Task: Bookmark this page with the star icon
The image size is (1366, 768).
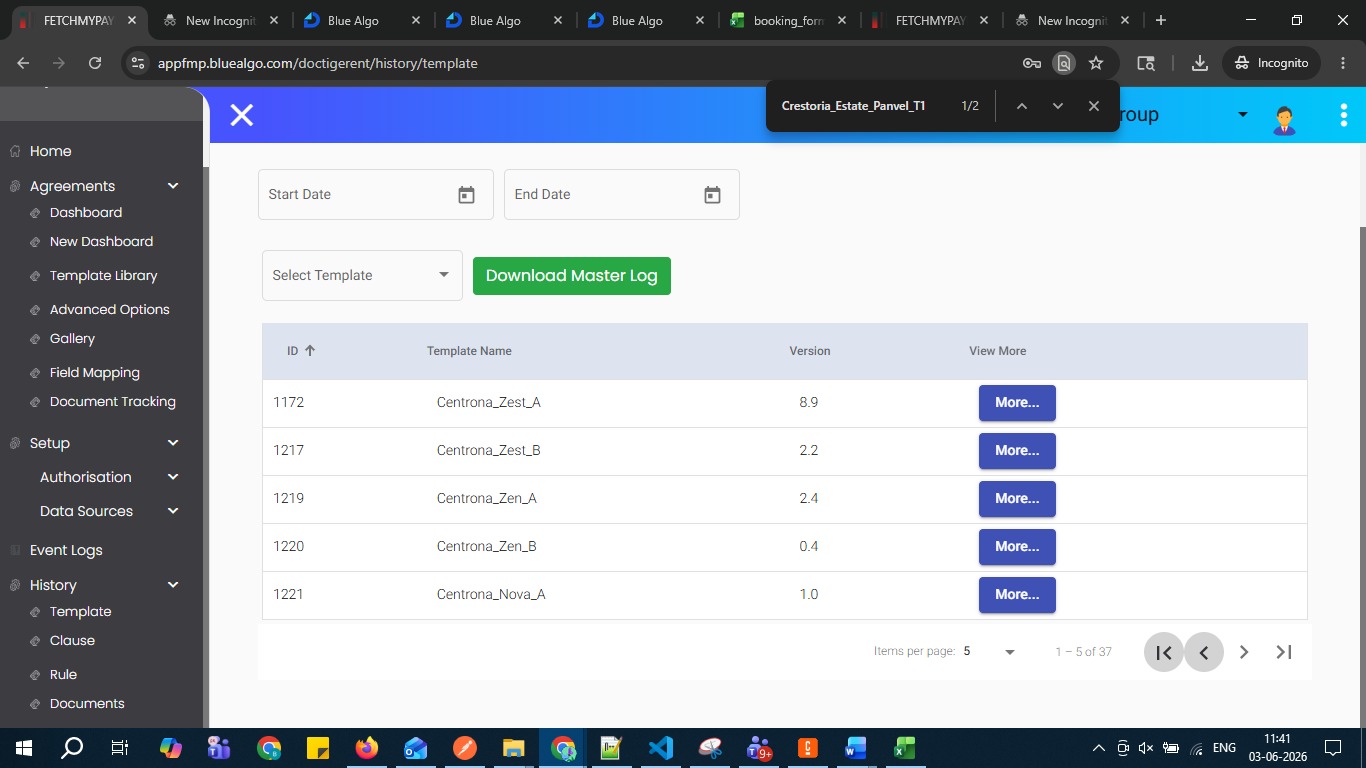Action: (1096, 63)
